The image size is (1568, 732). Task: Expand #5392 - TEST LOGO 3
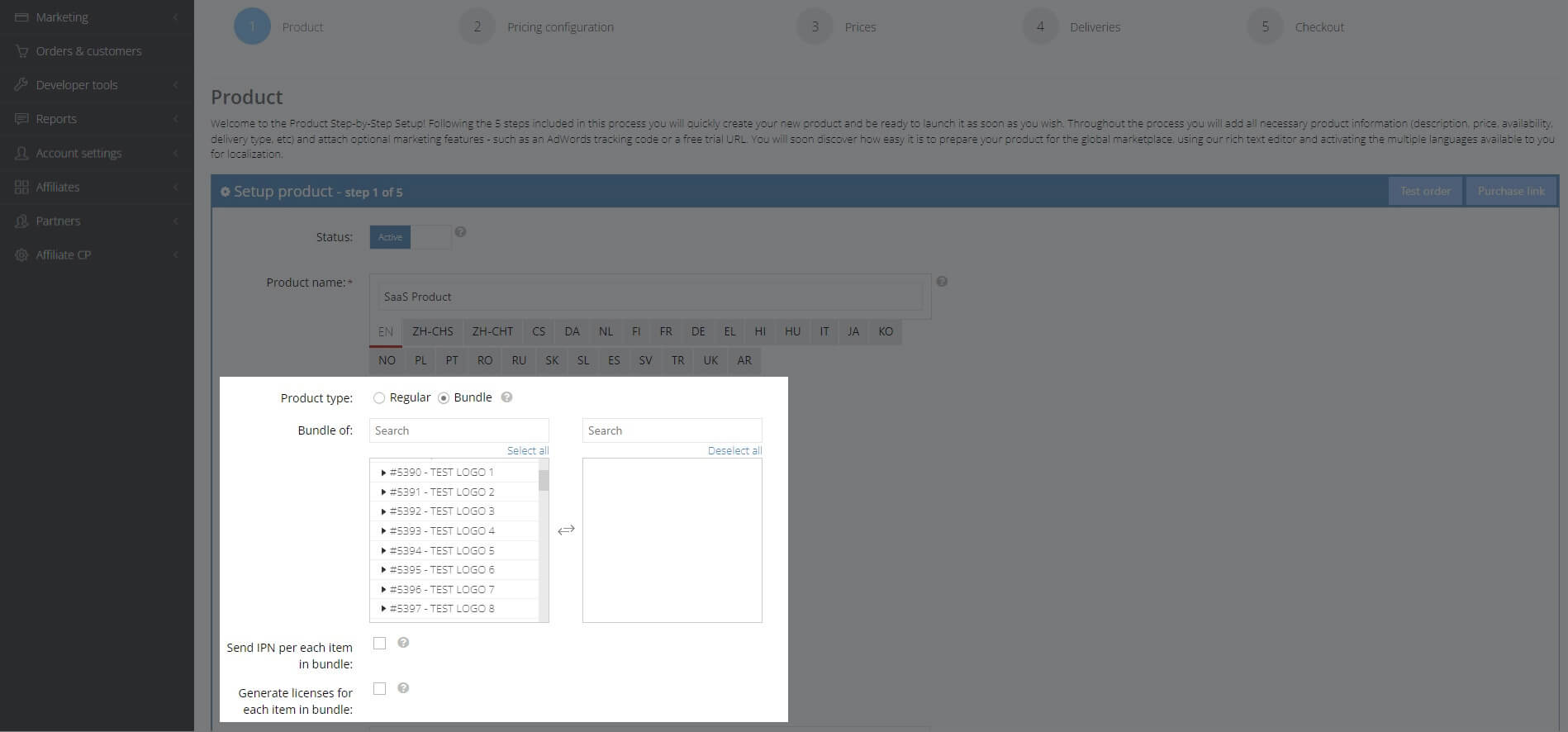(383, 511)
